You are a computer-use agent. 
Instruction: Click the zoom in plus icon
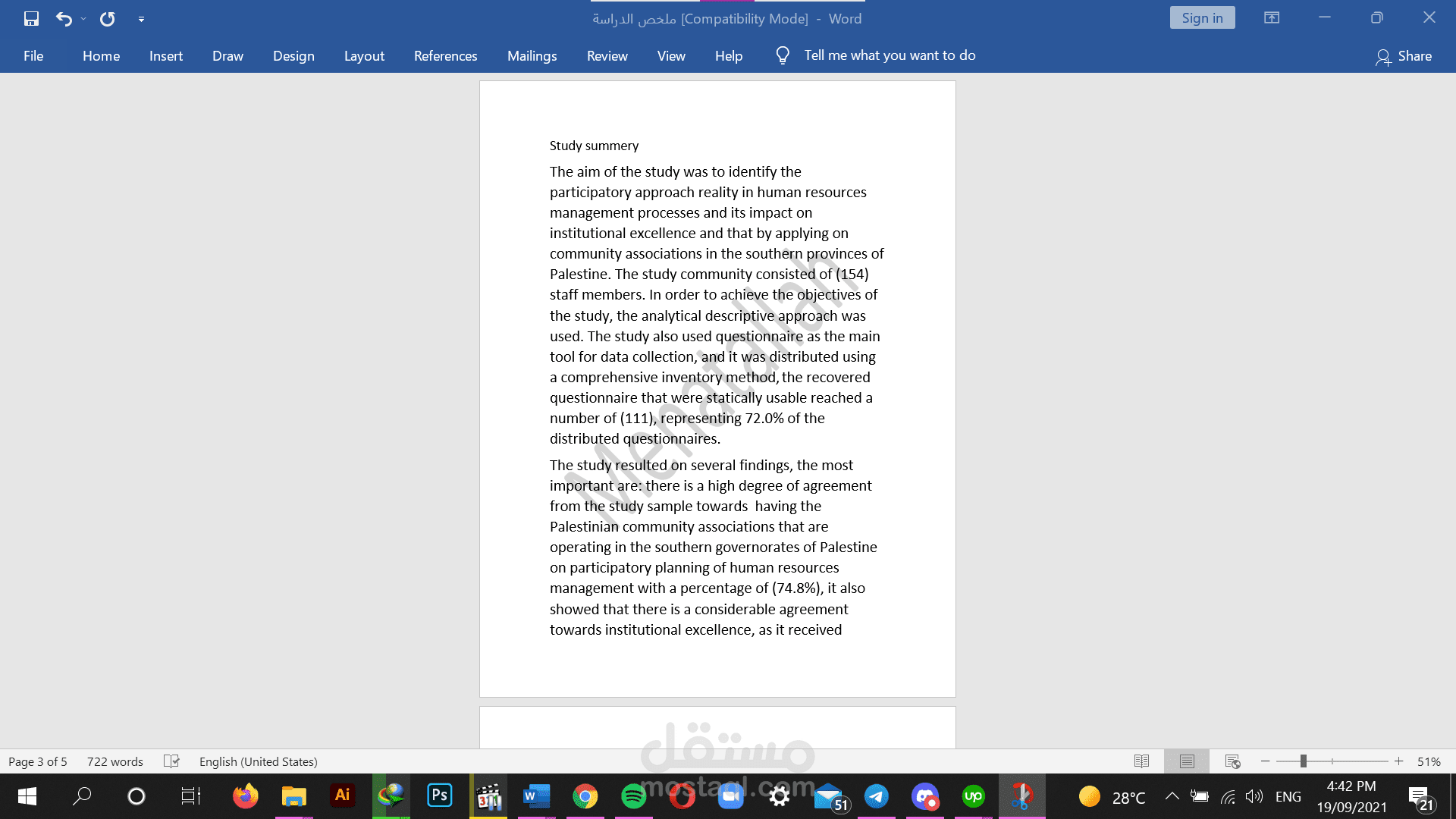coord(1398,761)
